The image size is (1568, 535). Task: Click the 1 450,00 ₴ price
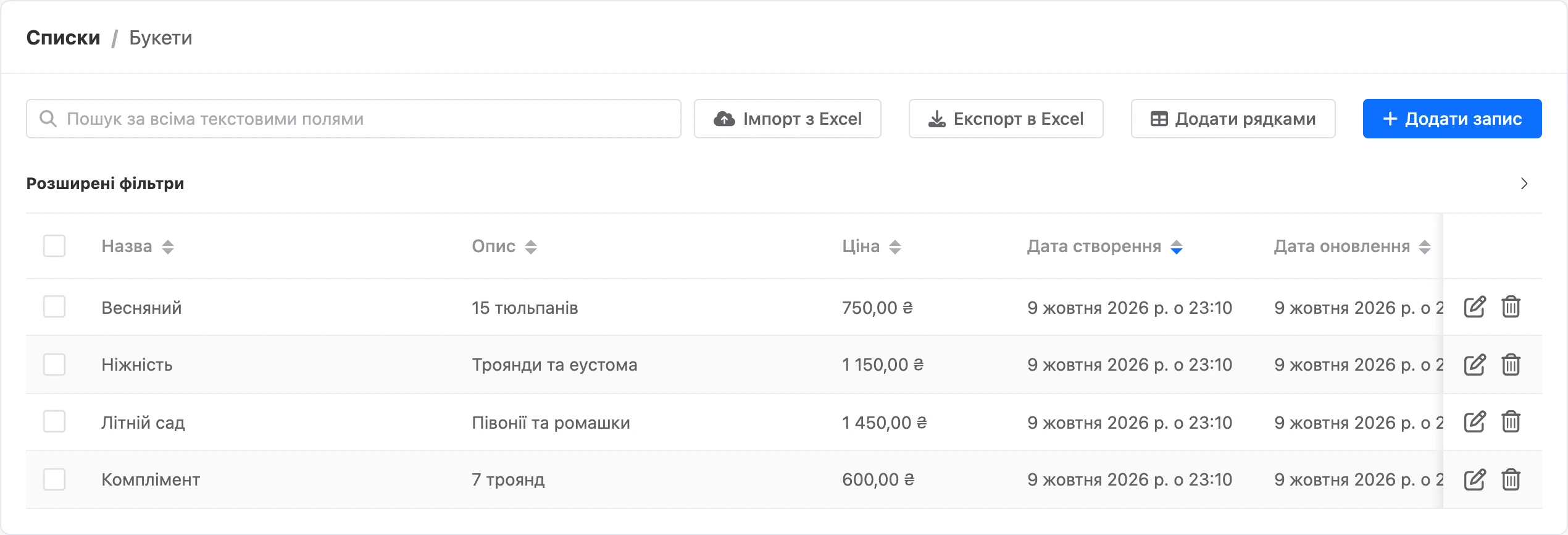(885, 423)
